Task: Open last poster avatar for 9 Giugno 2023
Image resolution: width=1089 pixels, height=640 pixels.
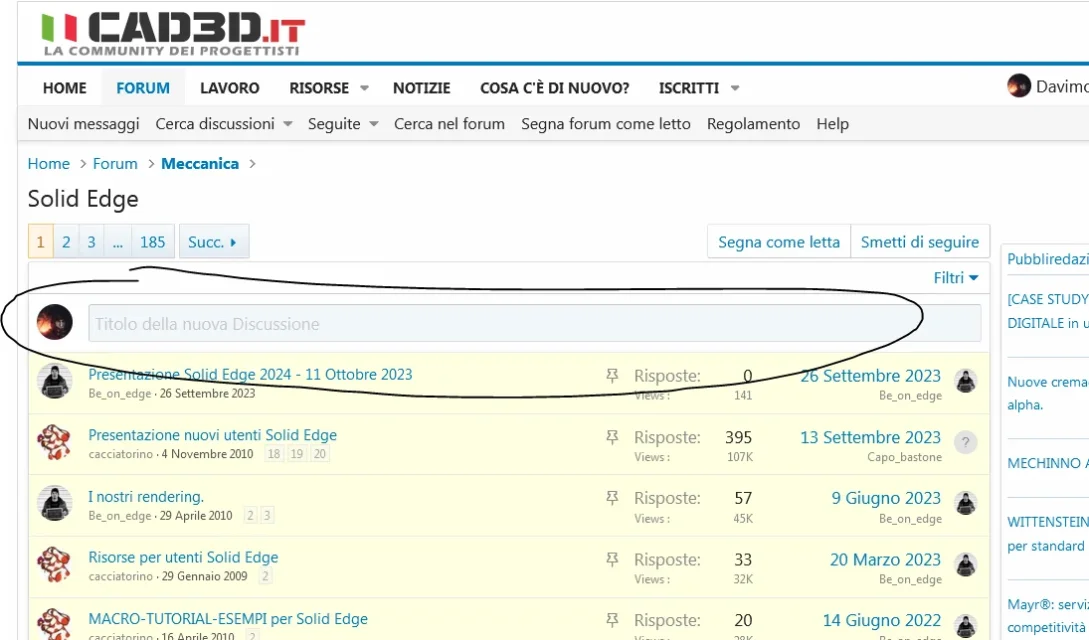Action: pyautogui.click(x=965, y=503)
